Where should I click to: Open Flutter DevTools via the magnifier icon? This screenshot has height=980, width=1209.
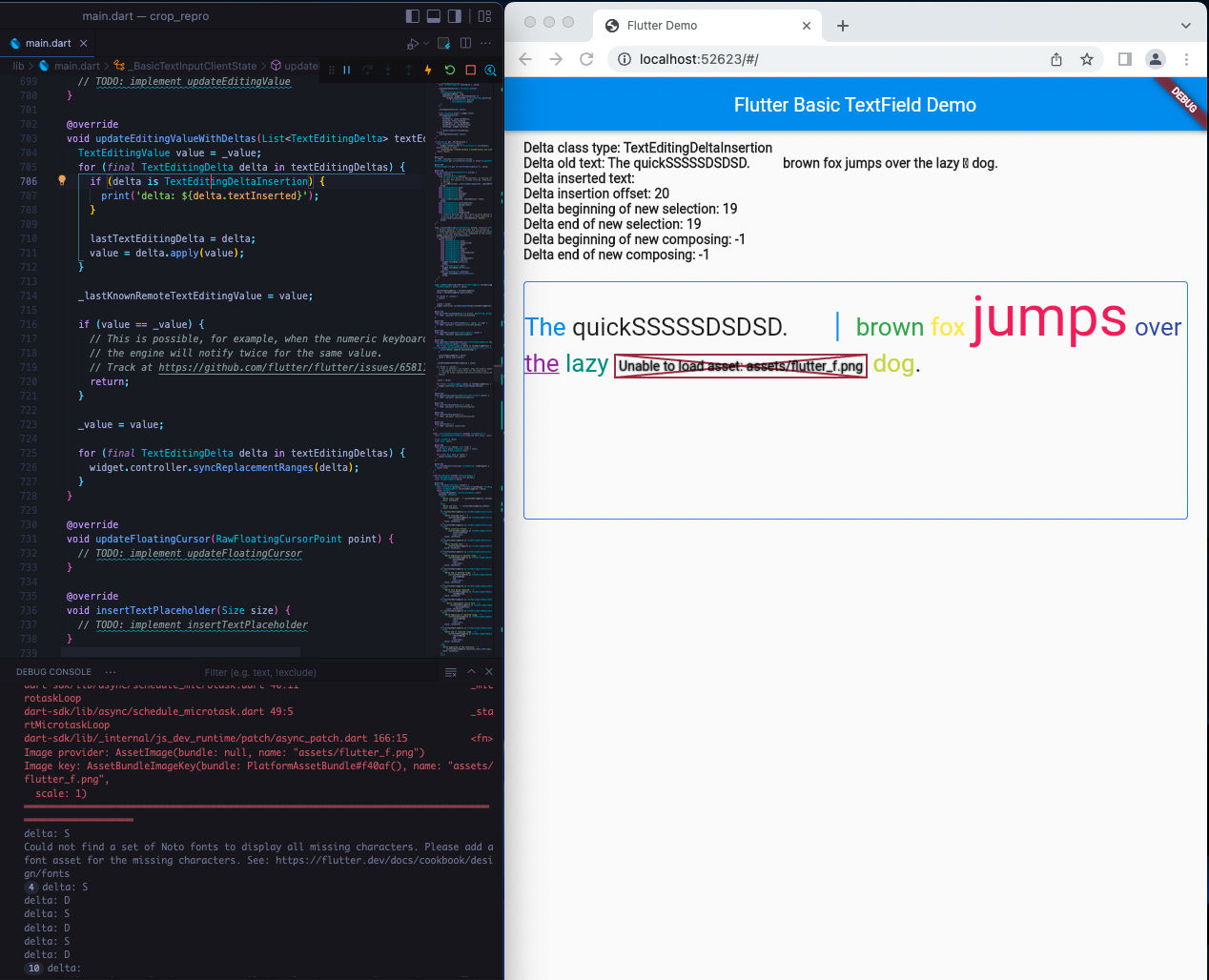pos(490,70)
